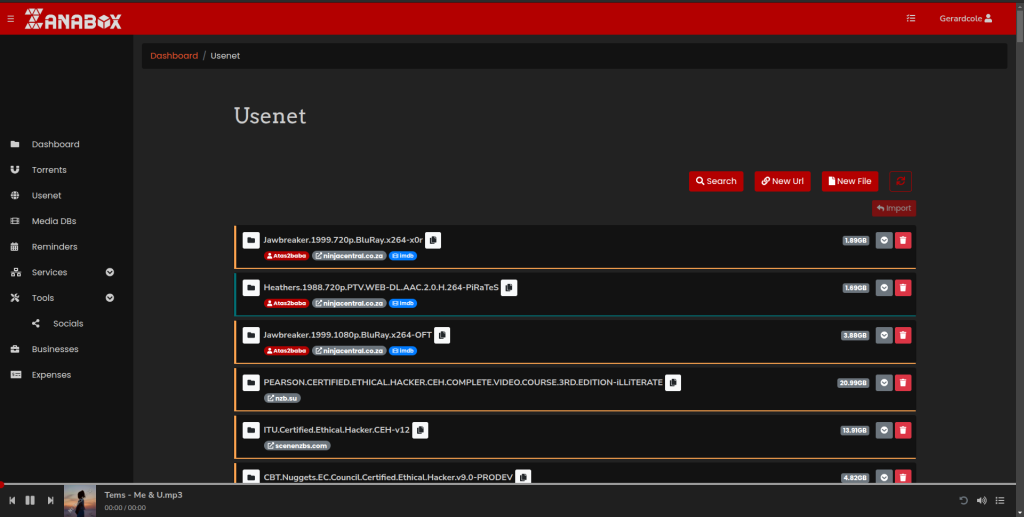Image resolution: width=1024 pixels, height=517 pixels.
Task: Expand options for ITU CEH-v12 entry
Action: click(x=884, y=430)
